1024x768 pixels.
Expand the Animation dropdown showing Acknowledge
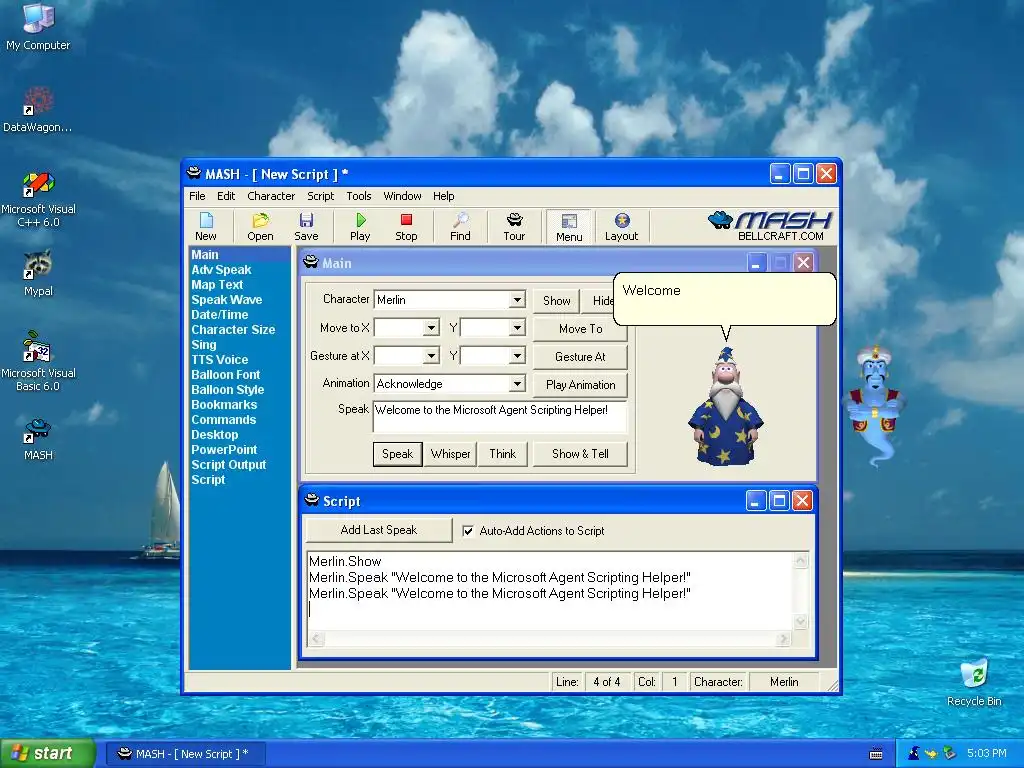[x=517, y=383]
